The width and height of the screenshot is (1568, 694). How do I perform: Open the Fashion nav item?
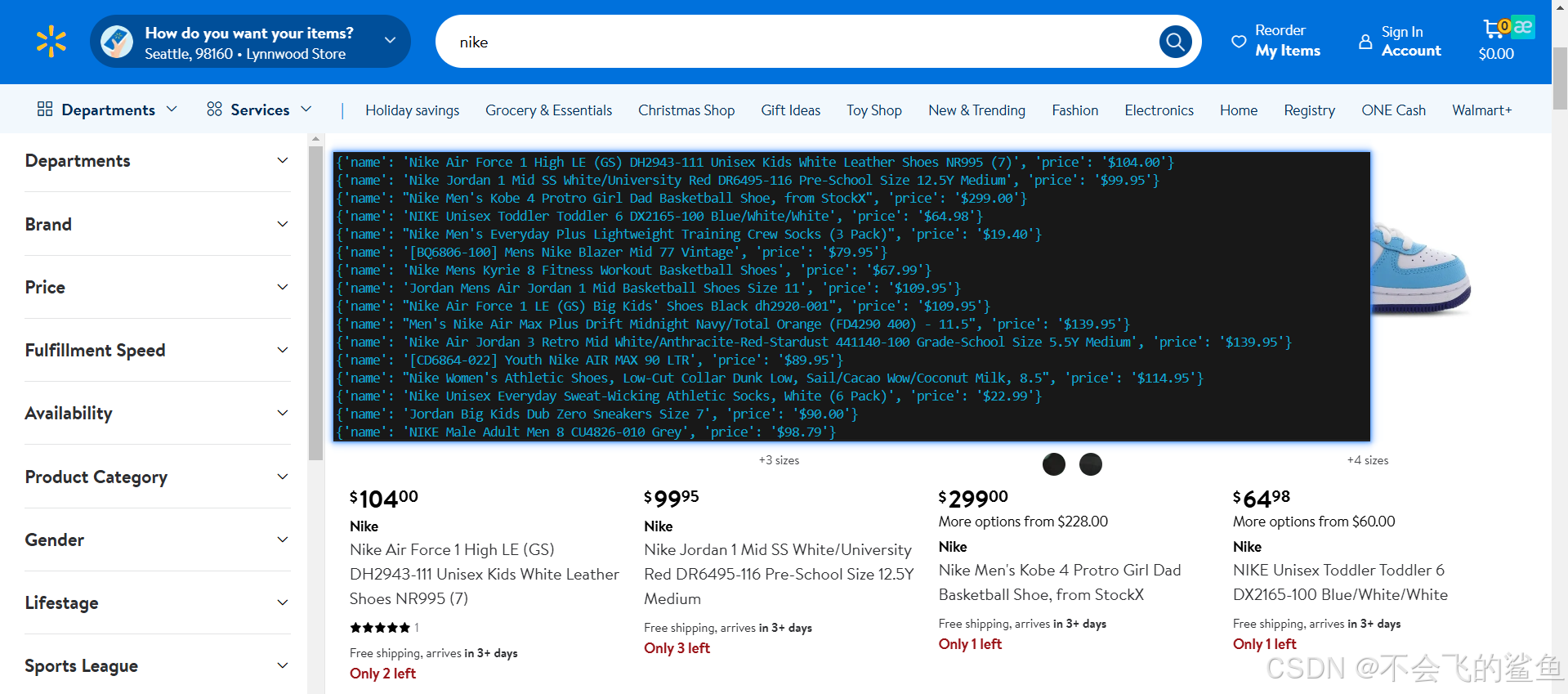(x=1075, y=110)
